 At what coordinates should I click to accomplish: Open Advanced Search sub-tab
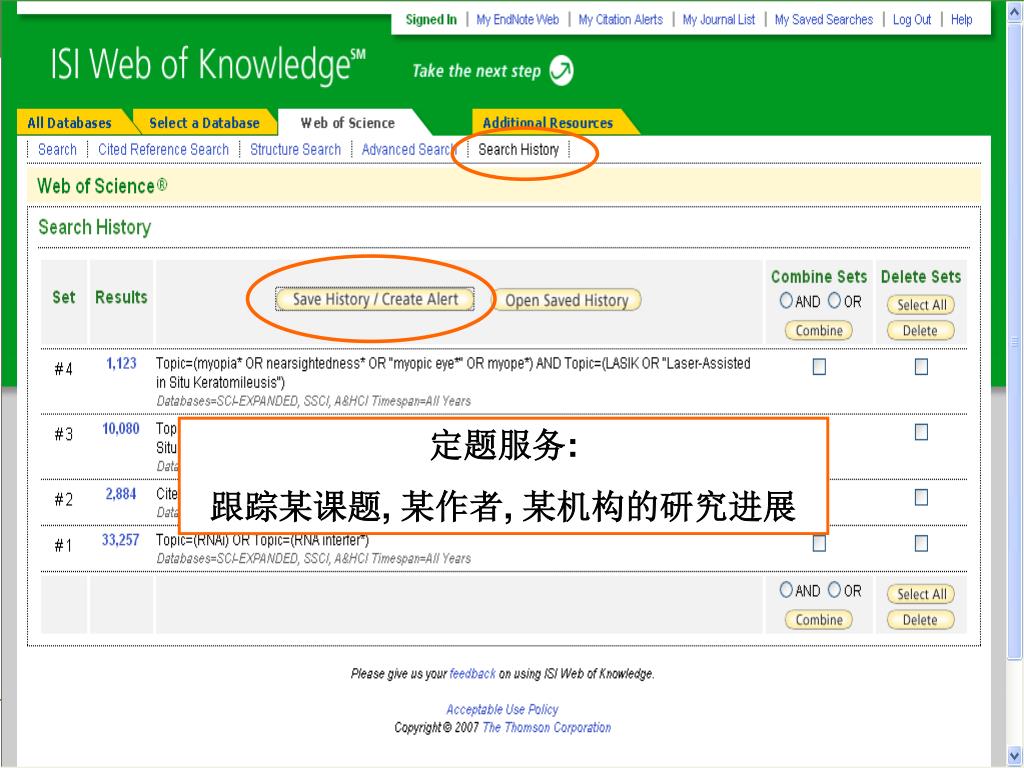[408, 150]
